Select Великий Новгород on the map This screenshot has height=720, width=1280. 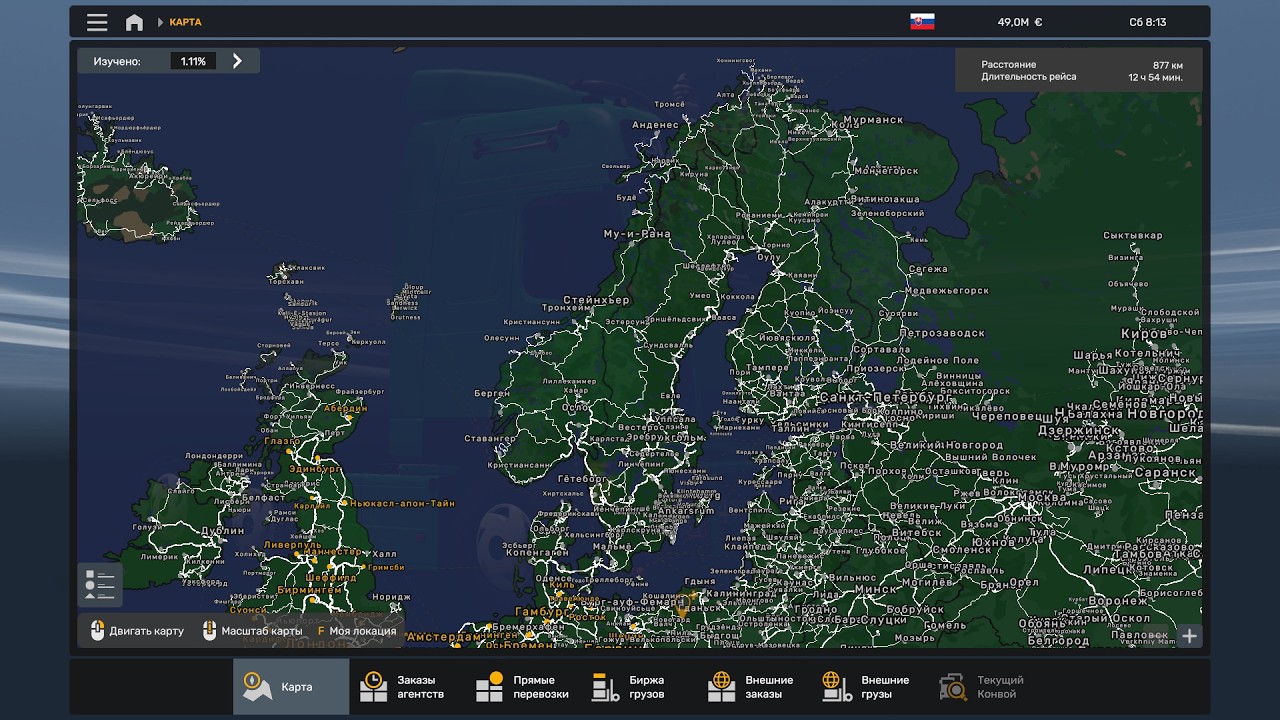pos(945,445)
